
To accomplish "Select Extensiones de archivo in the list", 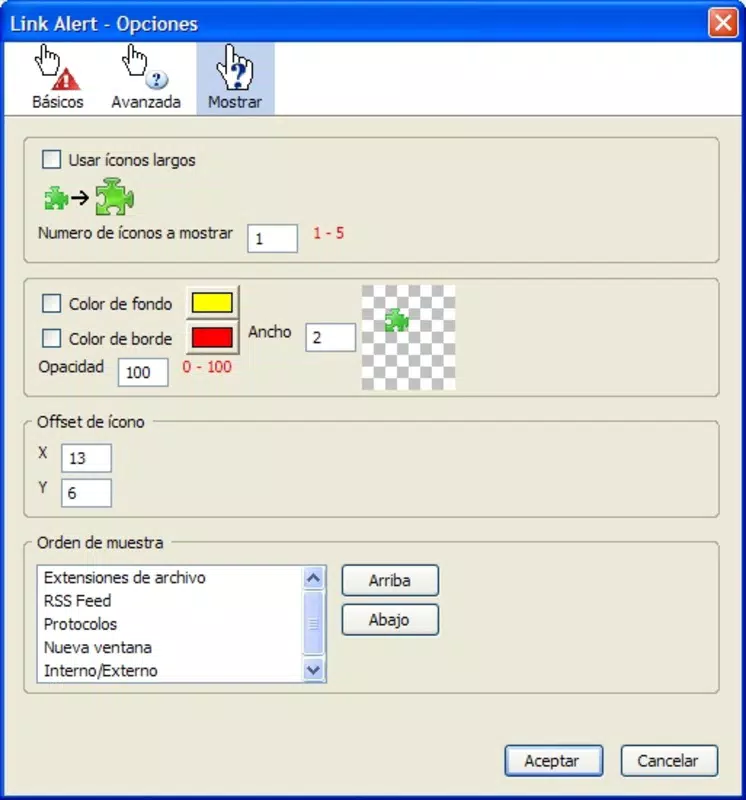I will tap(170, 578).
